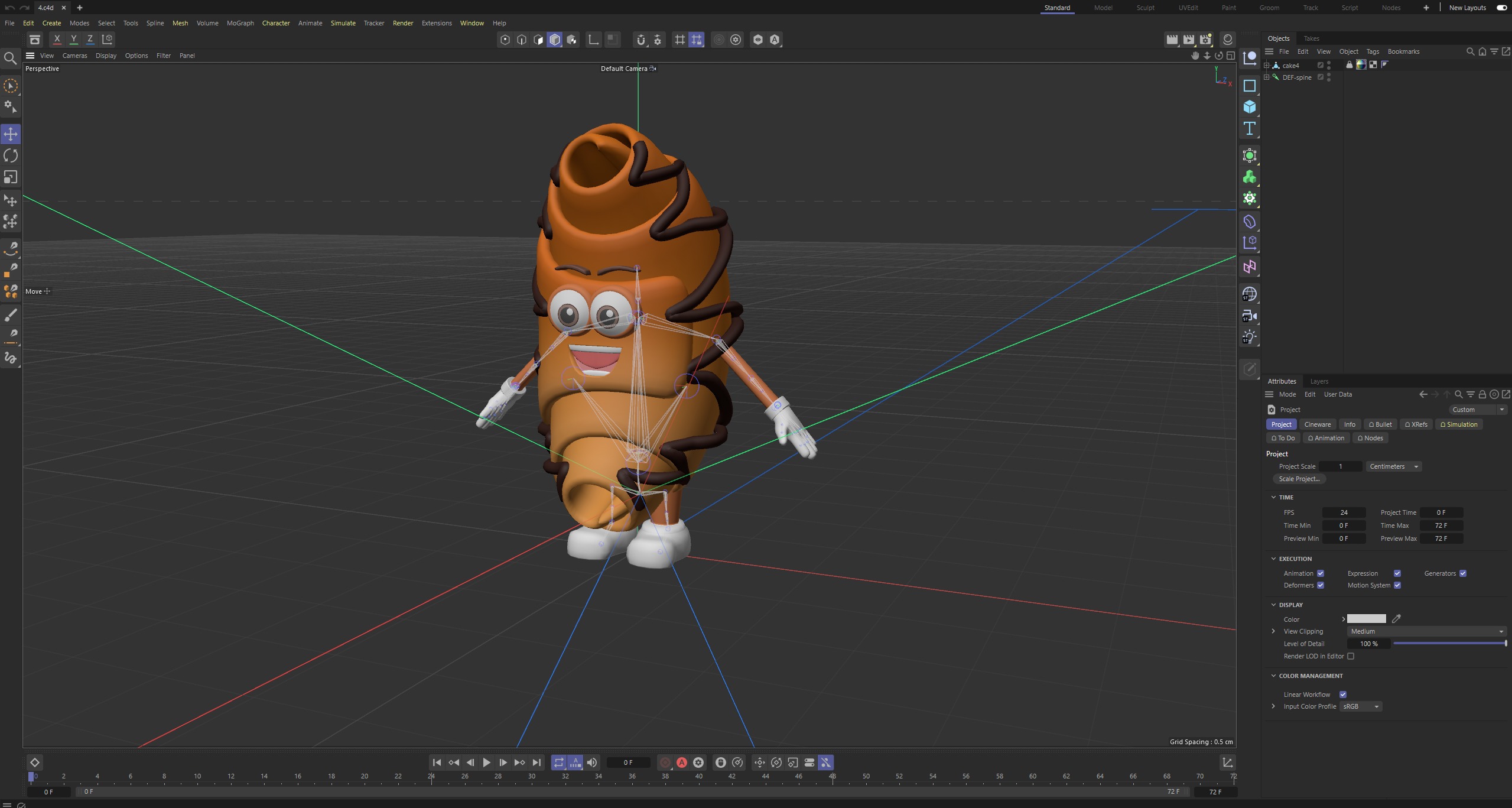Open the Cineware attributes tab
This screenshot has width=1512, height=808.
click(x=1318, y=424)
